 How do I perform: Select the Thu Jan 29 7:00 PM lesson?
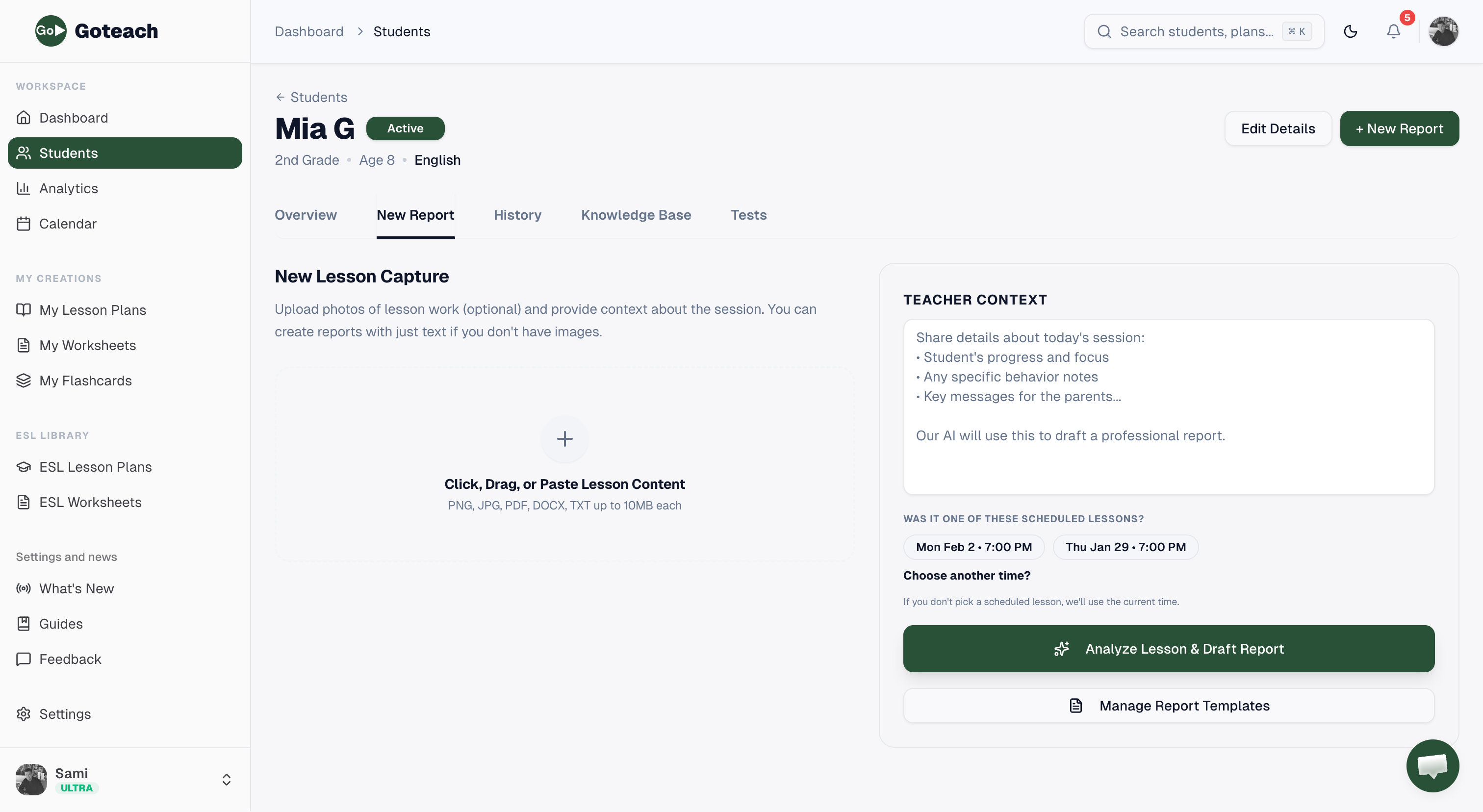click(x=1125, y=547)
